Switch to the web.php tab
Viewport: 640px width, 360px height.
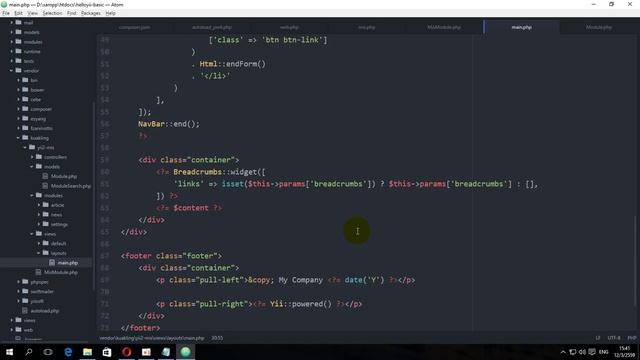click(289, 27)
